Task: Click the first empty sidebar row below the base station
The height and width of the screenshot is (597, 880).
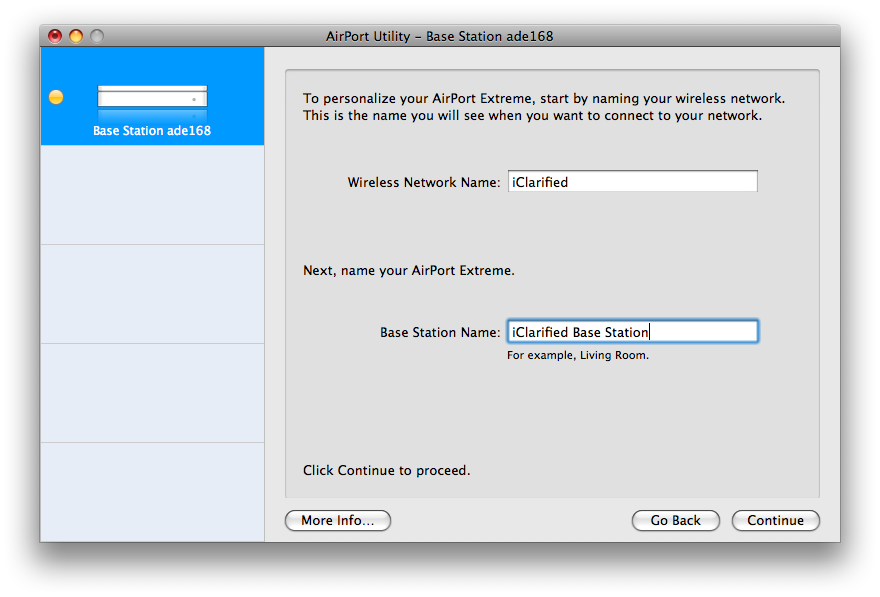Action: coord(152,195)
